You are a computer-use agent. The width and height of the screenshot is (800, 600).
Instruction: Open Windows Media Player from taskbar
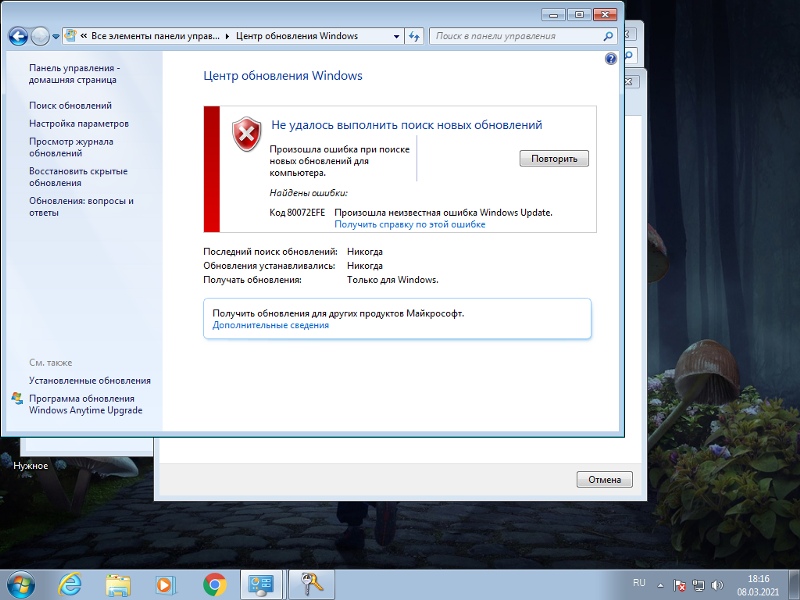[166, 585]
